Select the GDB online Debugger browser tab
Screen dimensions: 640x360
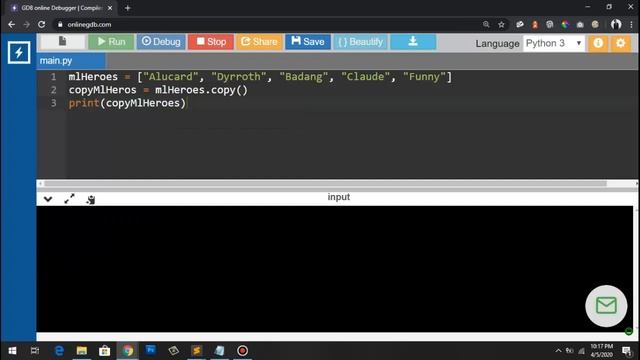[61, 8]
